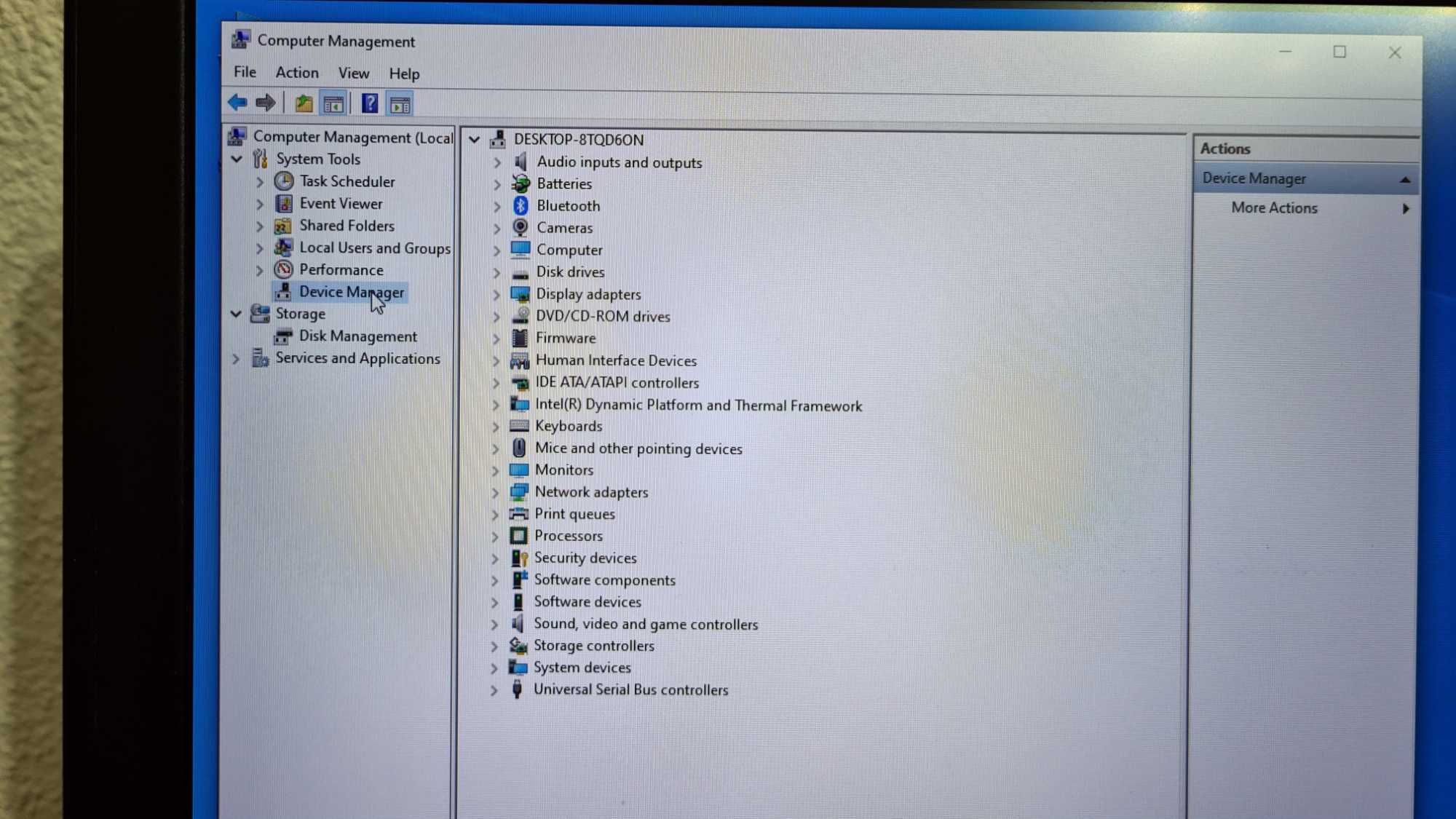Click the Universal Serial Bus controllers icon
Image resolution: width=1456 pixels, height=819 pixels.
(x=517, y=689)
